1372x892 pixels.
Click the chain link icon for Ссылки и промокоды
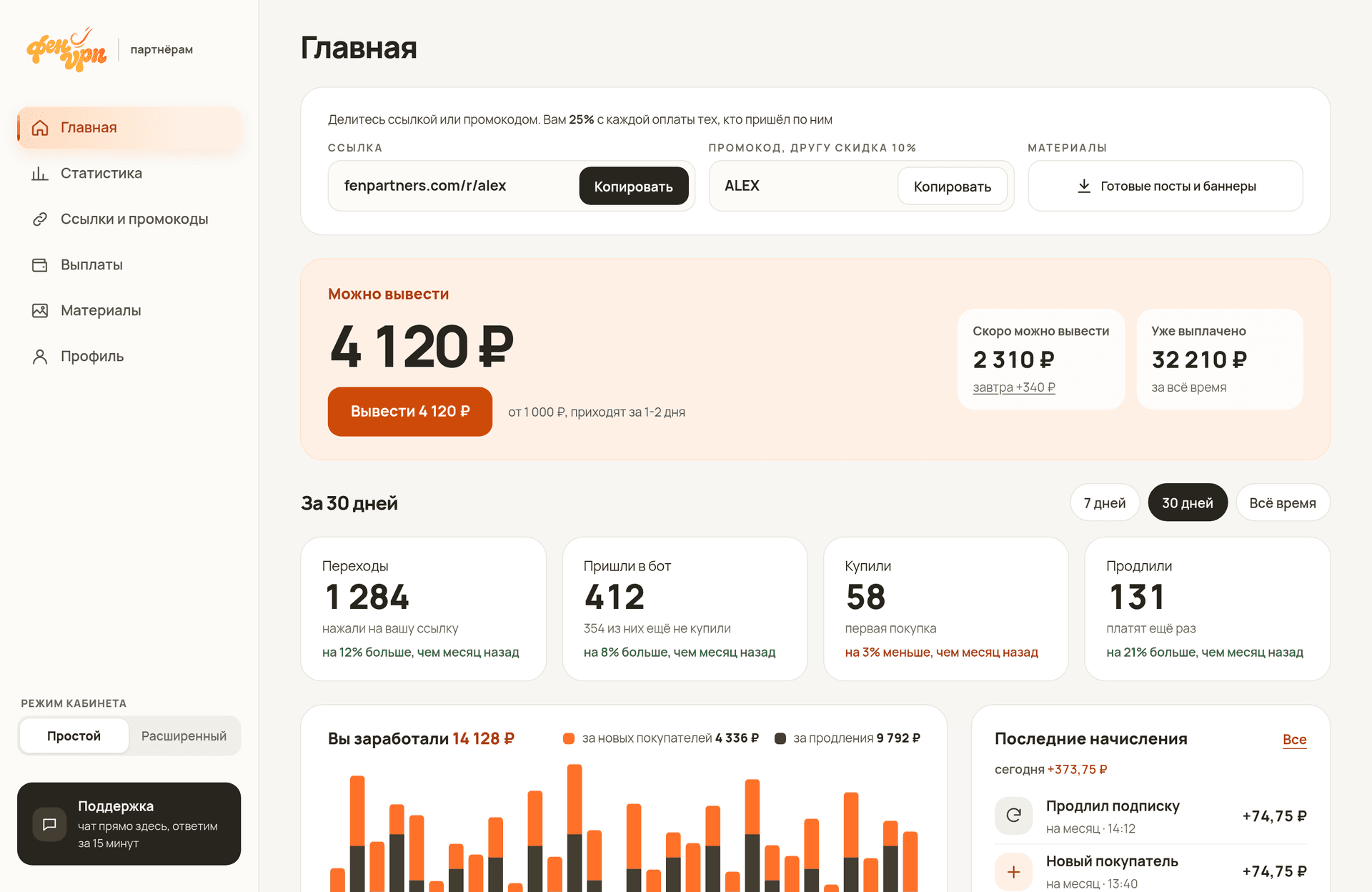pyautogui.click(x=40, y=219)
